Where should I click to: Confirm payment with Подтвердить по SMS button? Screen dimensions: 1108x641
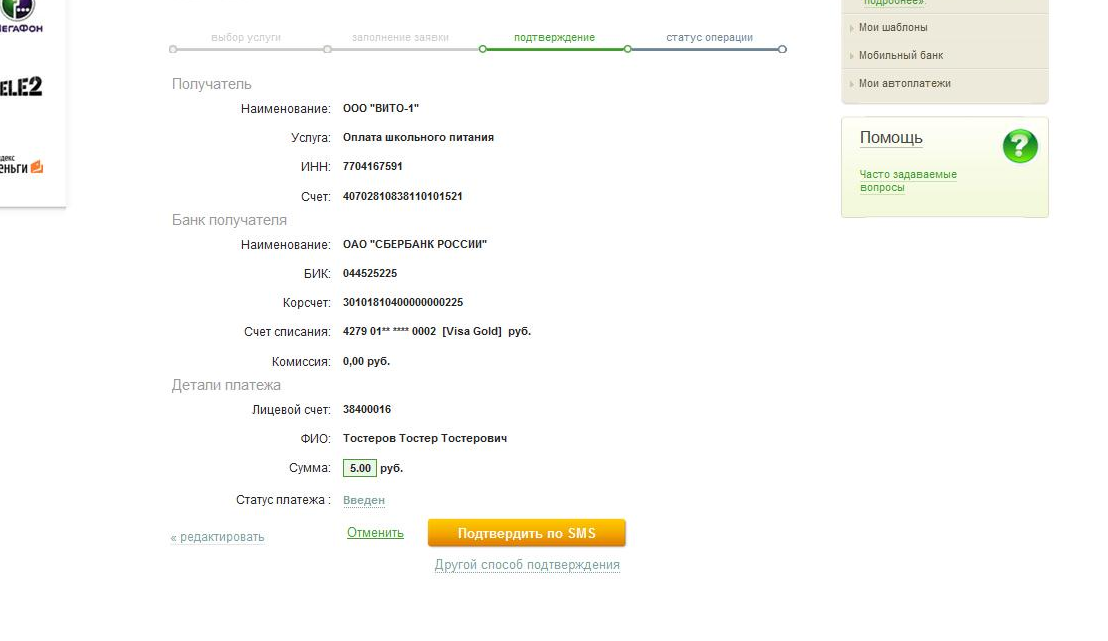coord(526,533)
